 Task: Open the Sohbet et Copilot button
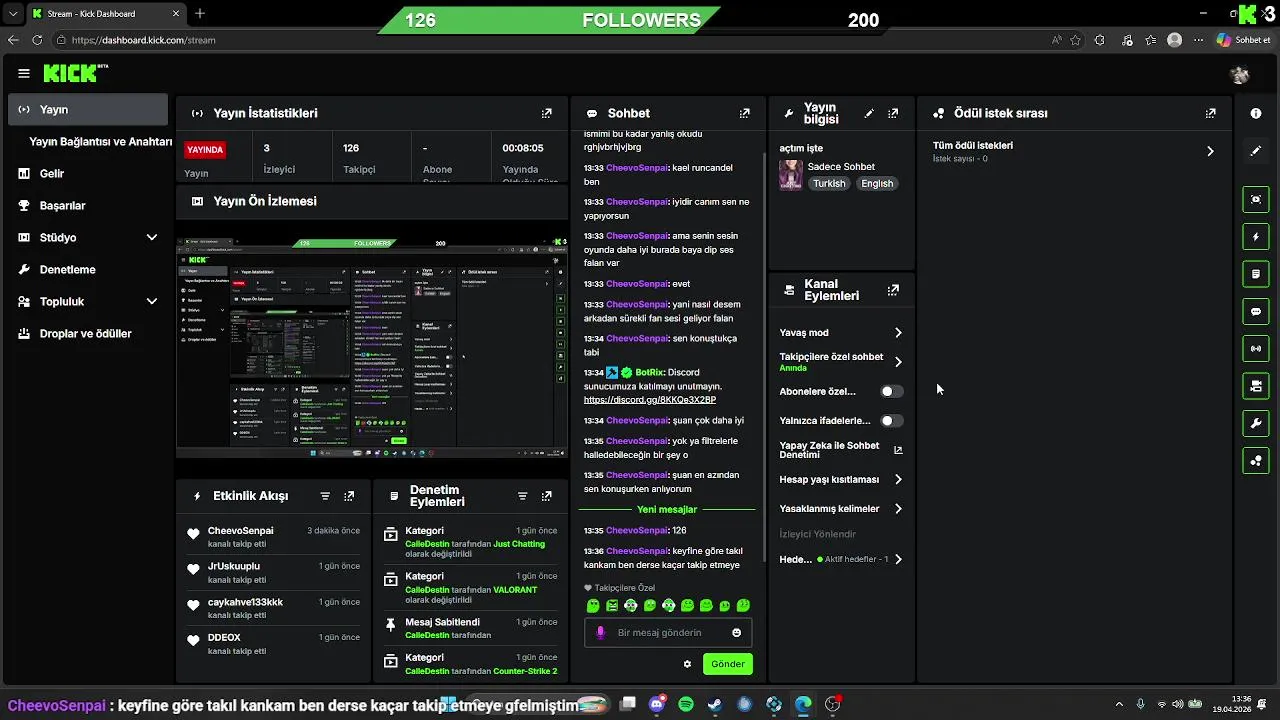1243,40
